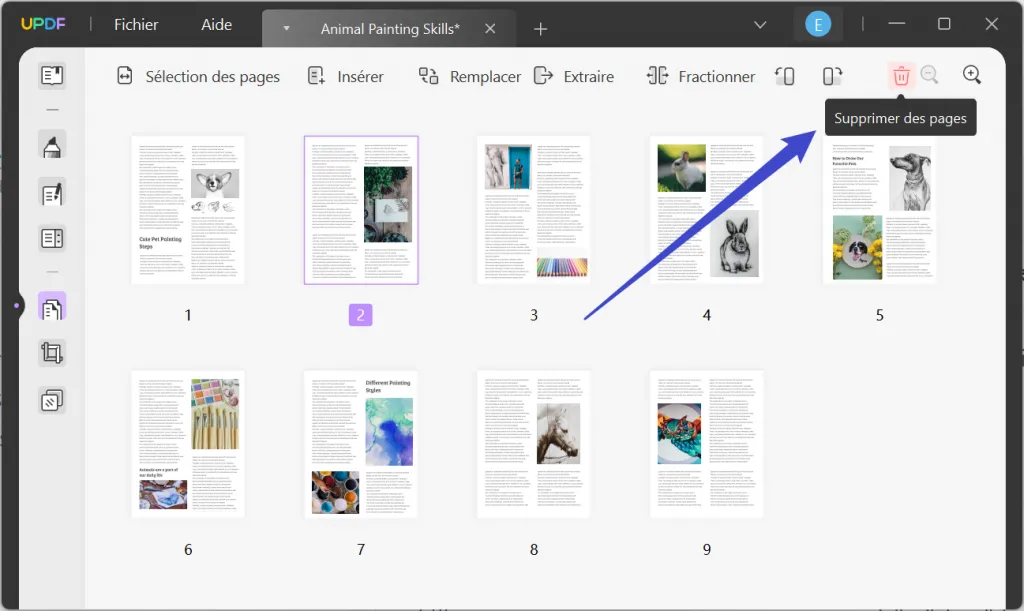Rotate pages left with the rotation icon
Screen dimensions: 1024x611
coord(785,75)
